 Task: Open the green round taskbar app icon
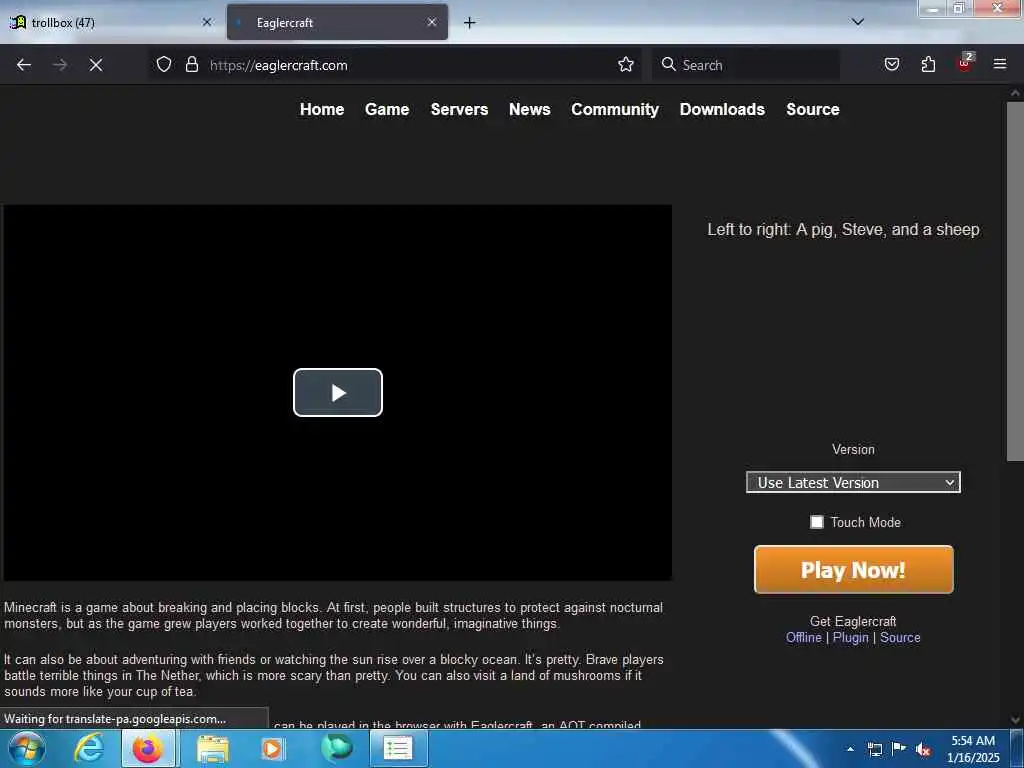[337, 748]
